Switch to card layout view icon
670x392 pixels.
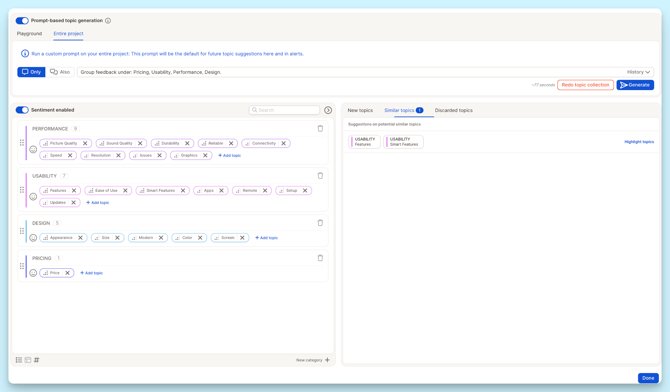pyautogui.click(x=28, y=360)
